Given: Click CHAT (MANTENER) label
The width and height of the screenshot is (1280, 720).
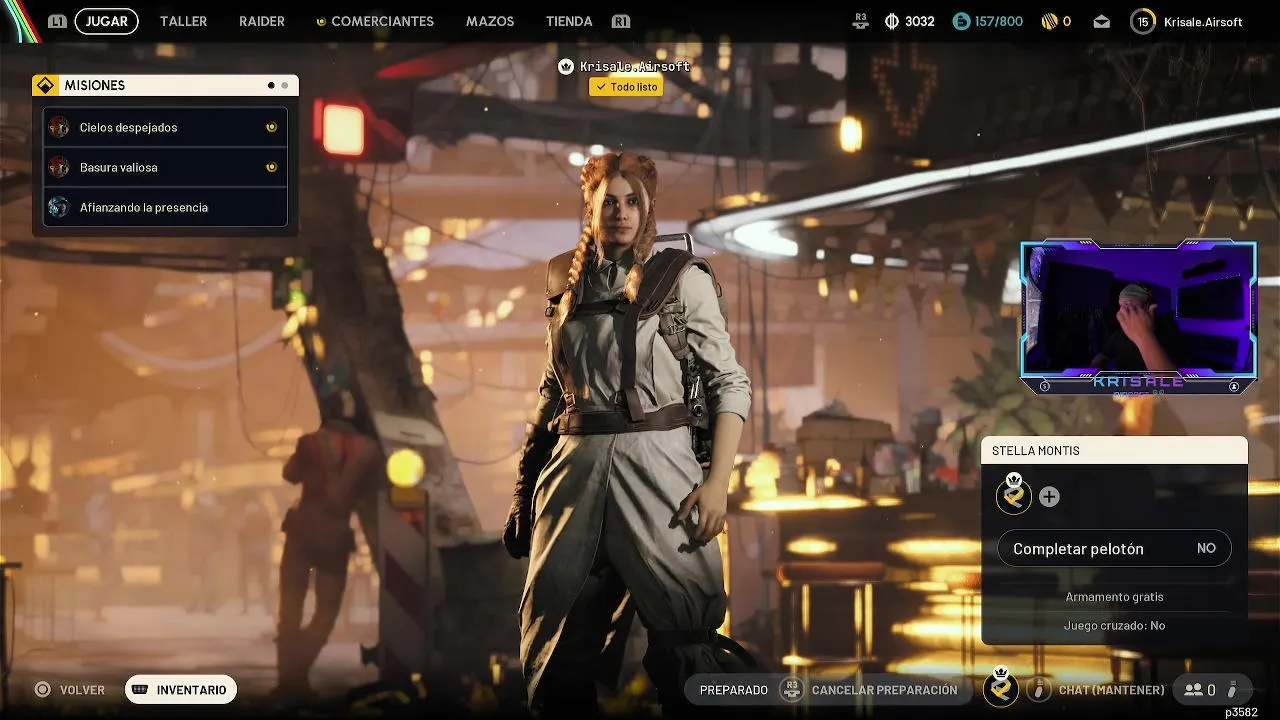Looking at the screenshot, I should pyautogui.click(x=1111, y=690).
